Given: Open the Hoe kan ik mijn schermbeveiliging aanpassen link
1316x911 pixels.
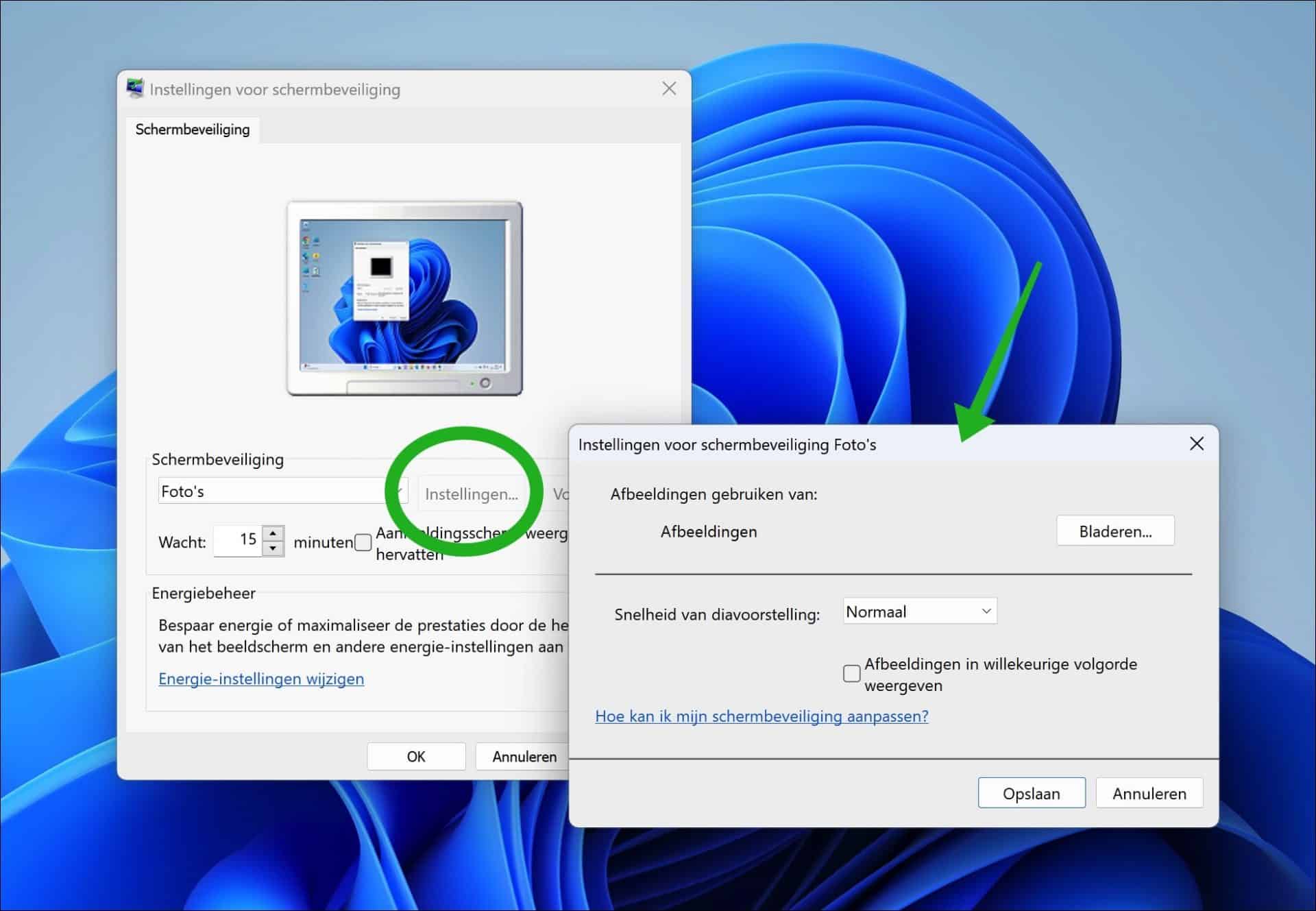Looking at the screenshot, I should click(x=761, y=716).
